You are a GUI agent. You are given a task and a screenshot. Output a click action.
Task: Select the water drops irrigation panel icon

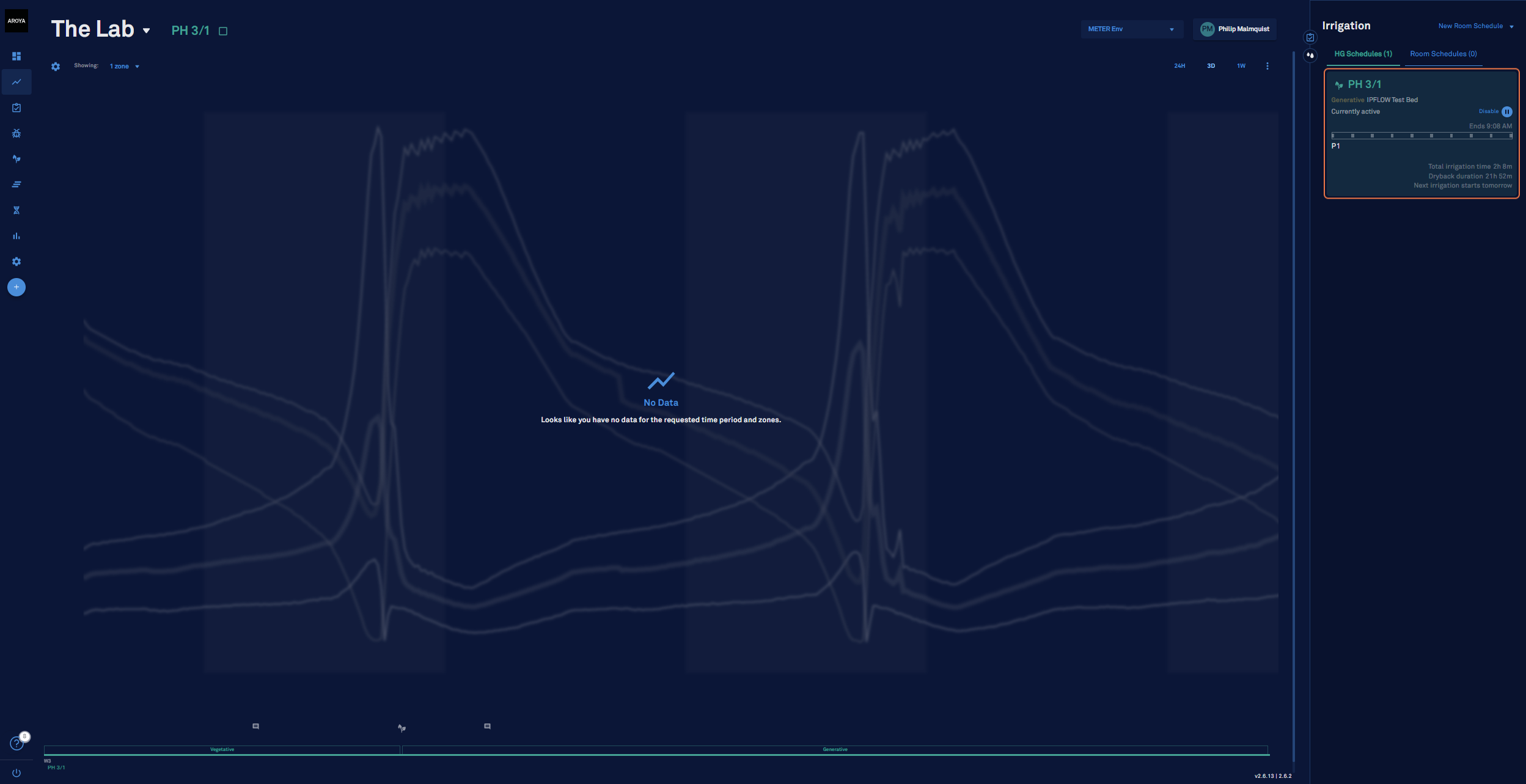pos(1310,55)
